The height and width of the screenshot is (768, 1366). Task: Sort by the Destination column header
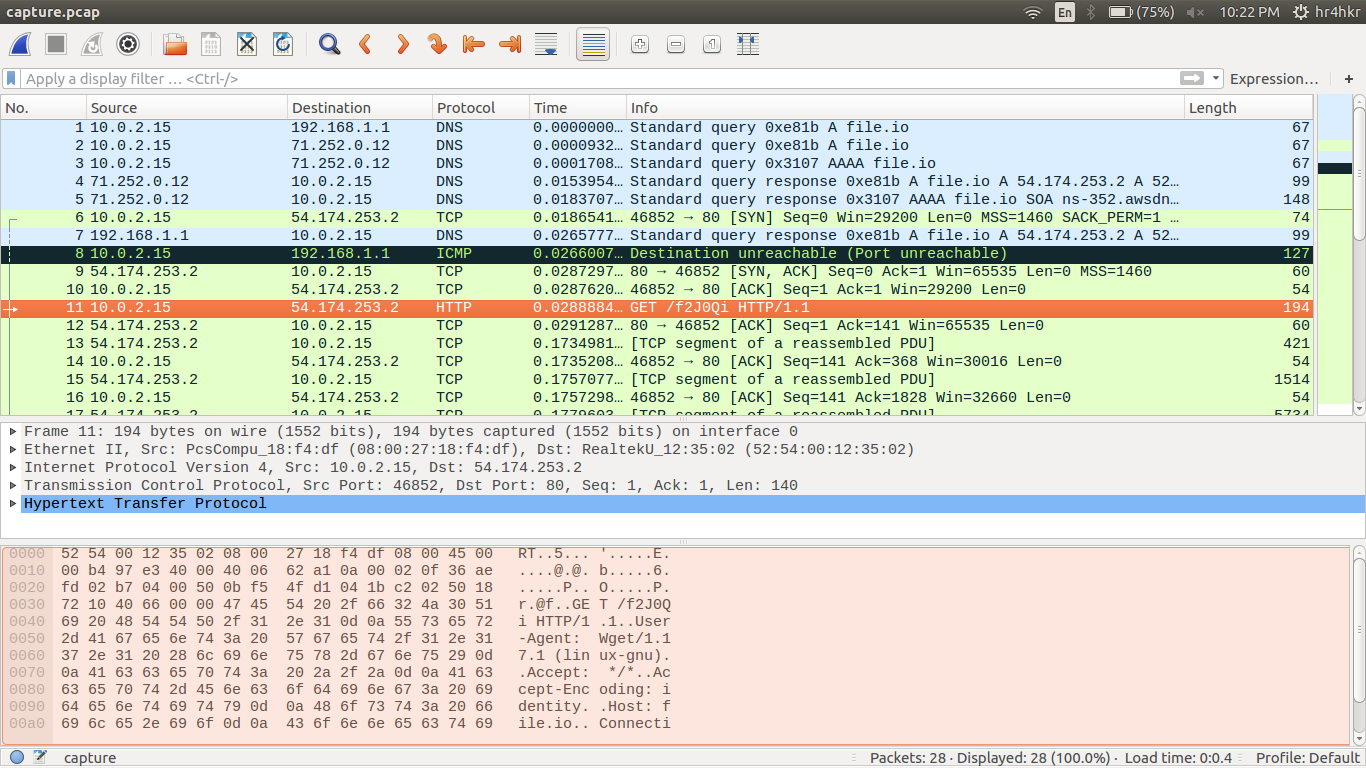click(360, 107)
